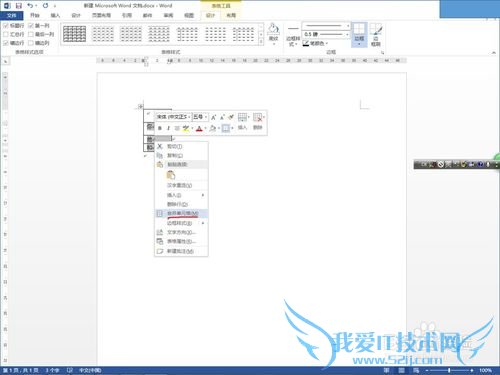The width and height of the screenshot is (500, 375).
Task: Click the print layout view icon in the status bar
Action: tap(401, 370)
